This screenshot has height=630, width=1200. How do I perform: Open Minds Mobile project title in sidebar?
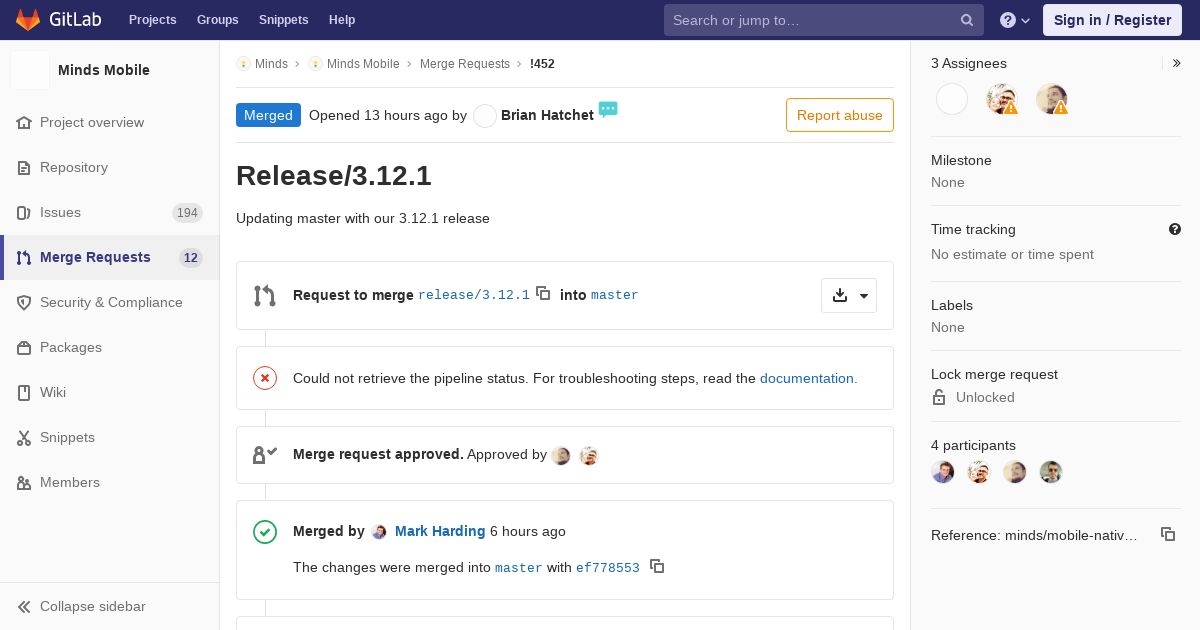pos(104,70)
